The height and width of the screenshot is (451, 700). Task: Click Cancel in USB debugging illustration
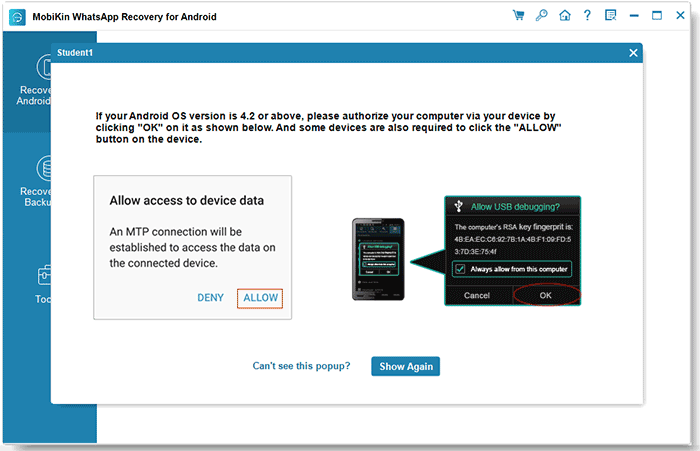pyautogui.click(x=477, y=296)
